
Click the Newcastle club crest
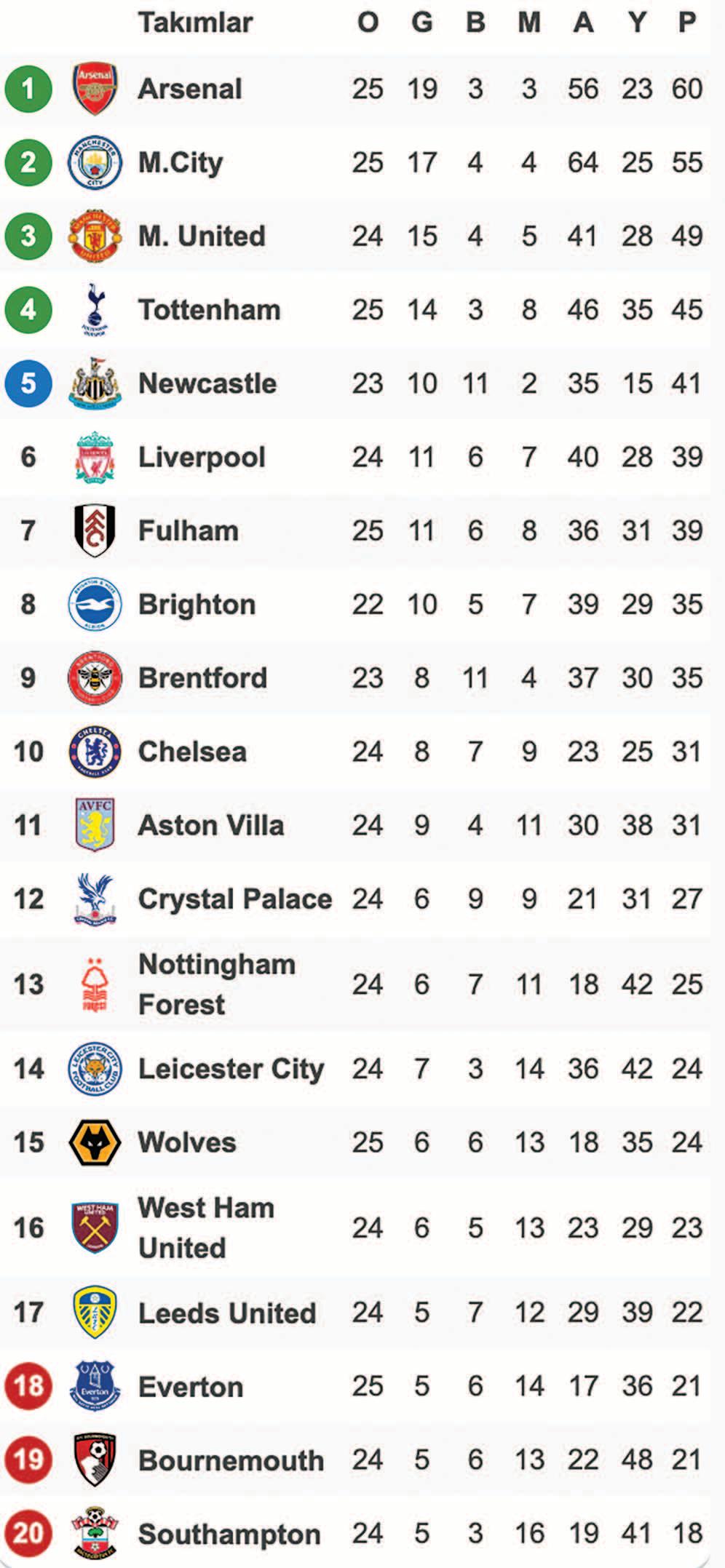95,383
